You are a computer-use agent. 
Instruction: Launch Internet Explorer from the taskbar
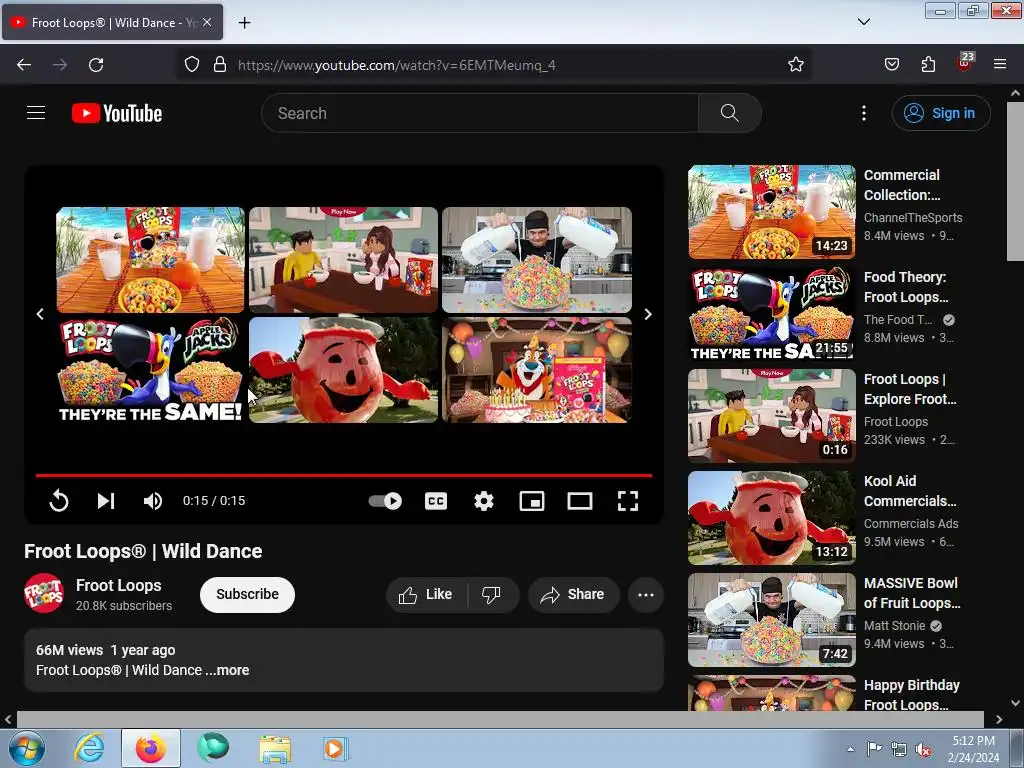coord(89,748)
